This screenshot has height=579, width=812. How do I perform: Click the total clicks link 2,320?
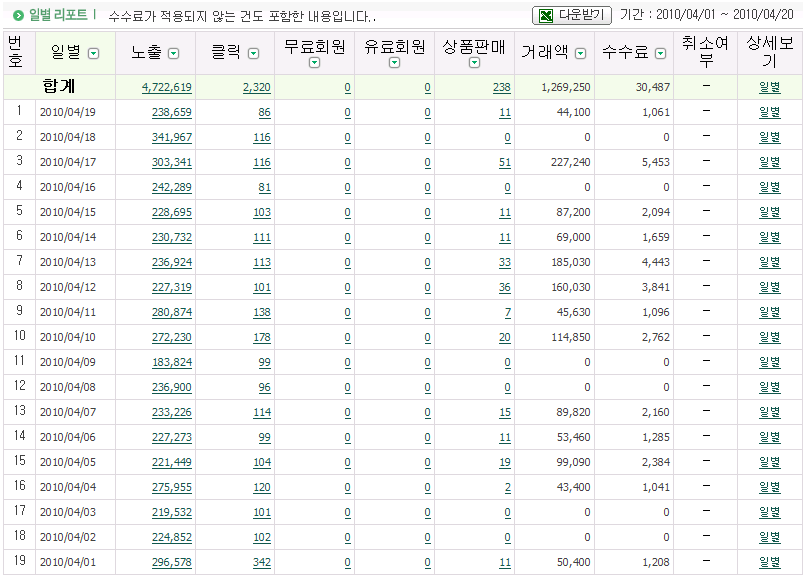point(257,88)
